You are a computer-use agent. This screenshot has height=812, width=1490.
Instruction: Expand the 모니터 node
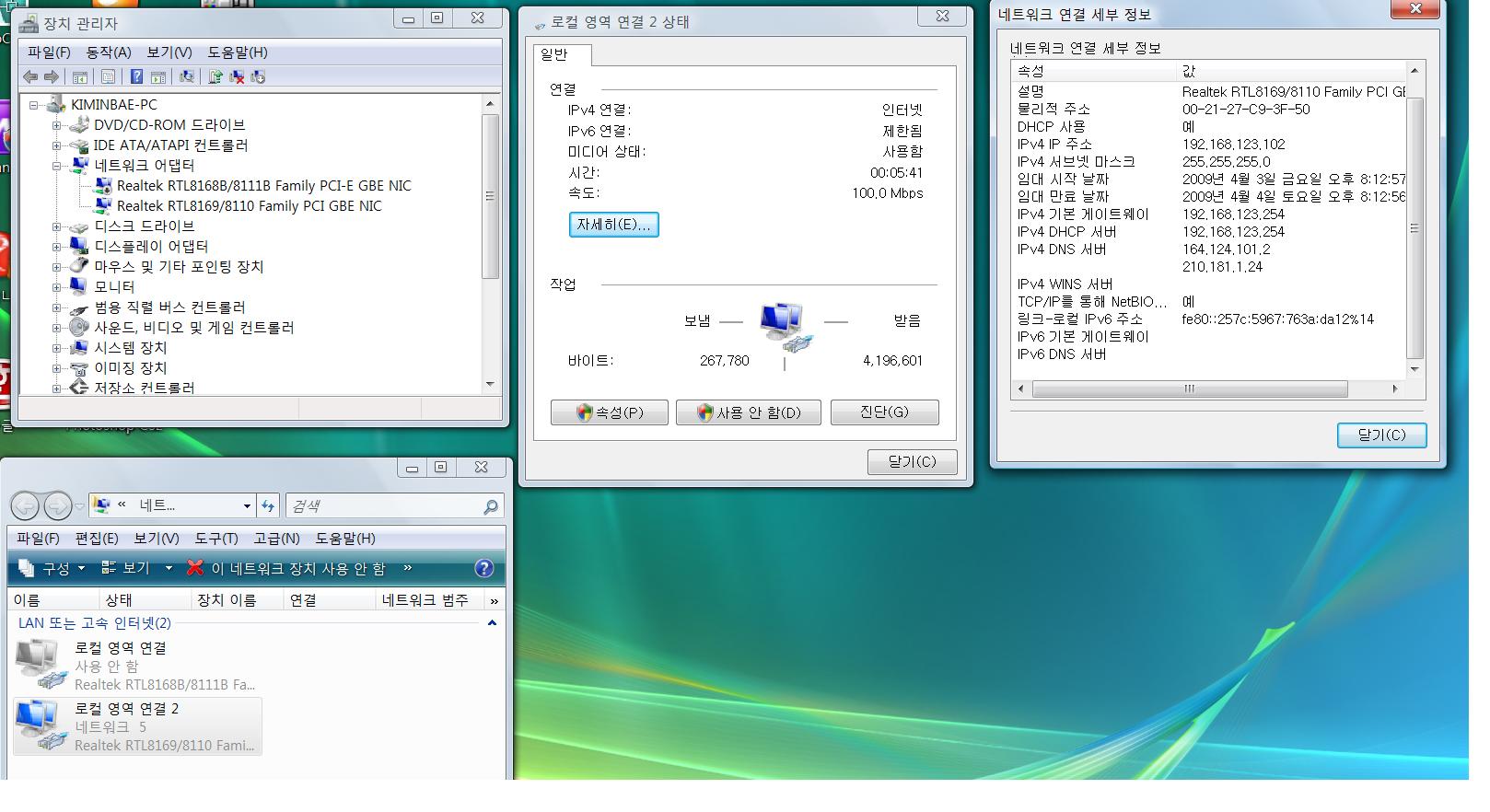(x=56, y=287)
